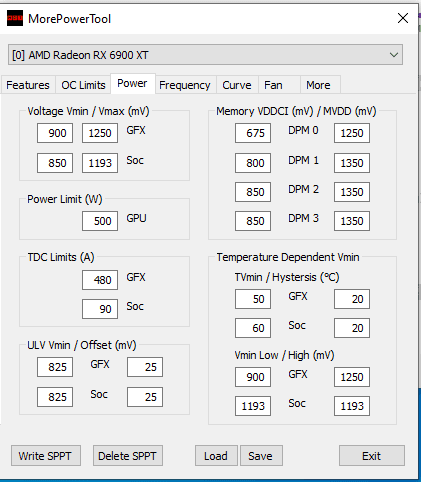Screen dimensions: 421x482
Task: Edit the Soc Voltage Vmax field in Voltage group
Action: [100, 163]
